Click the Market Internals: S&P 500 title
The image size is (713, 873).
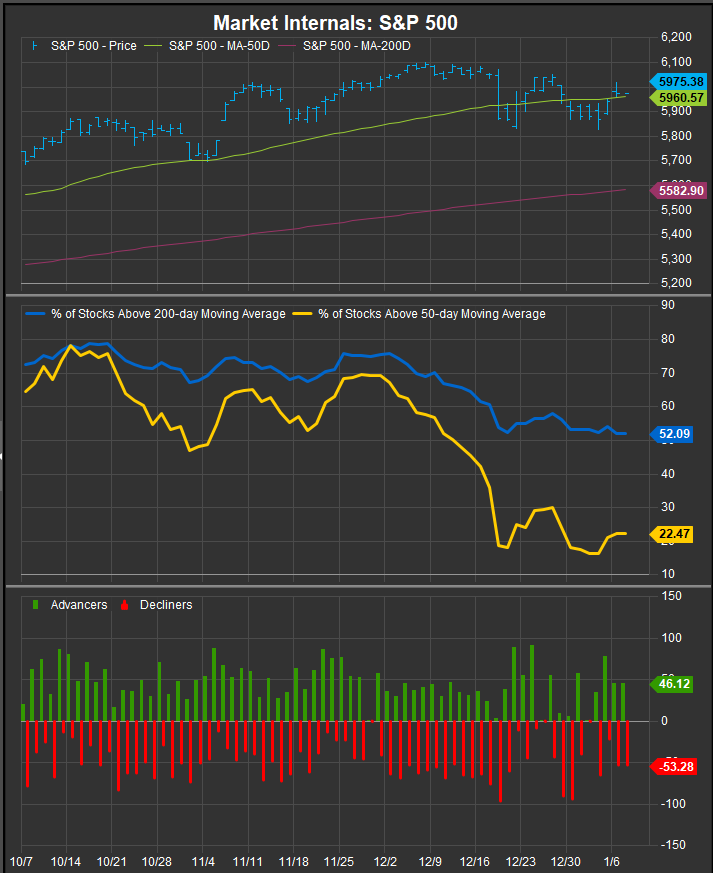pyautogui.click(x=335, y=23)
